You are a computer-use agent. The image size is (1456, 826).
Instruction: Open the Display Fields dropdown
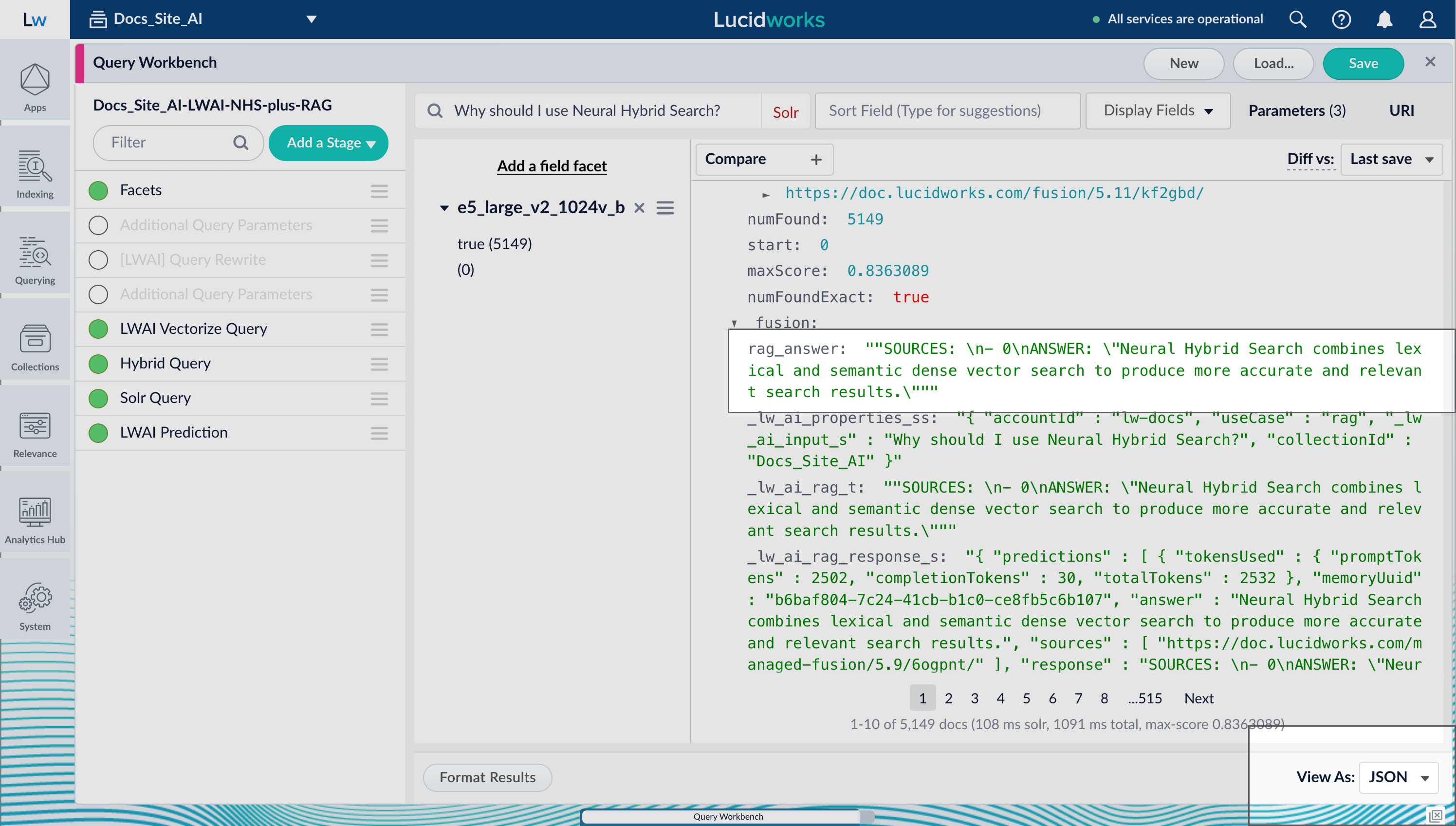[x=1157, y=110]
